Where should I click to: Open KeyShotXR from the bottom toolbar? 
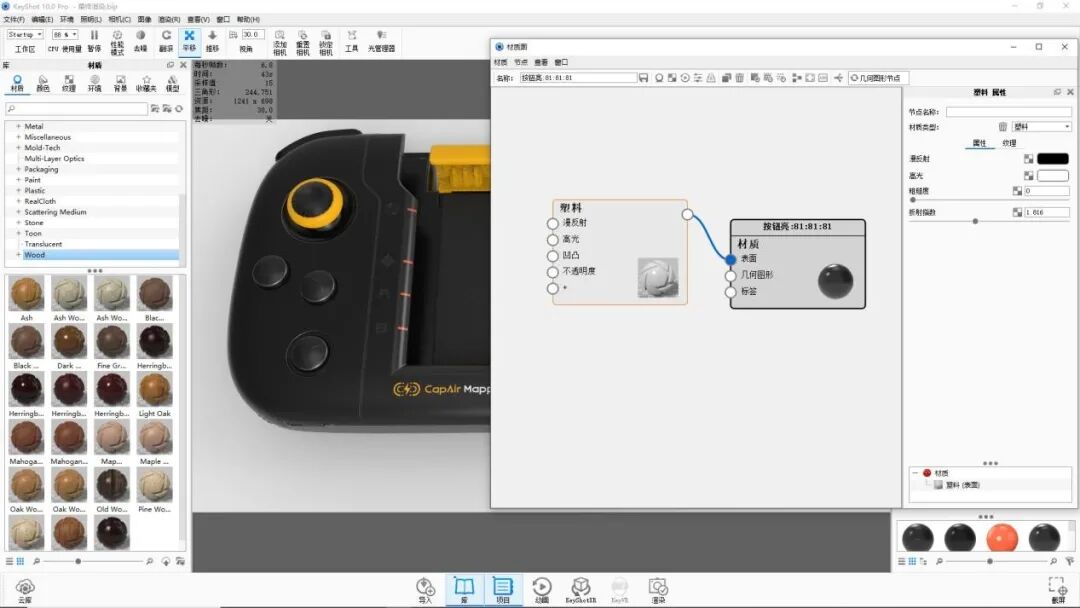pos(580,589)
